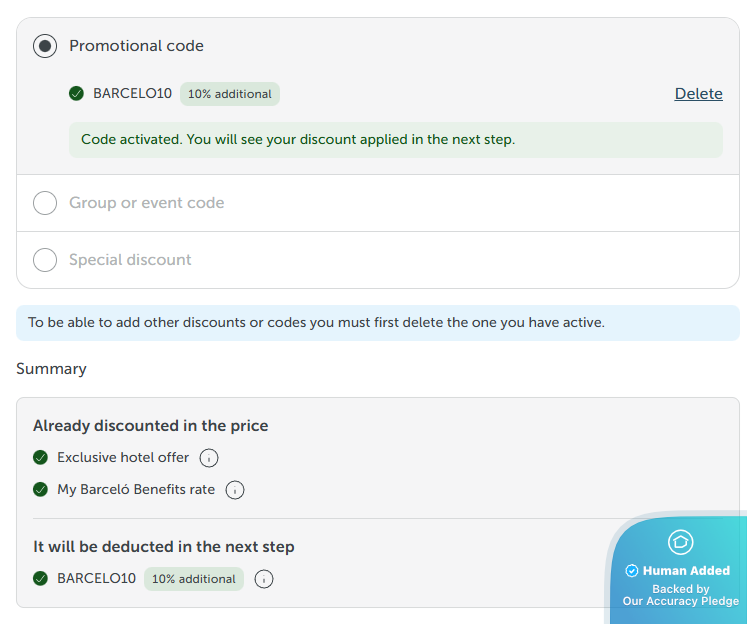Click info icon beside Exclusive hotel offer
The height and width of the screenshot is (624, 747).
pyautogui.click(x=209, y=458)
